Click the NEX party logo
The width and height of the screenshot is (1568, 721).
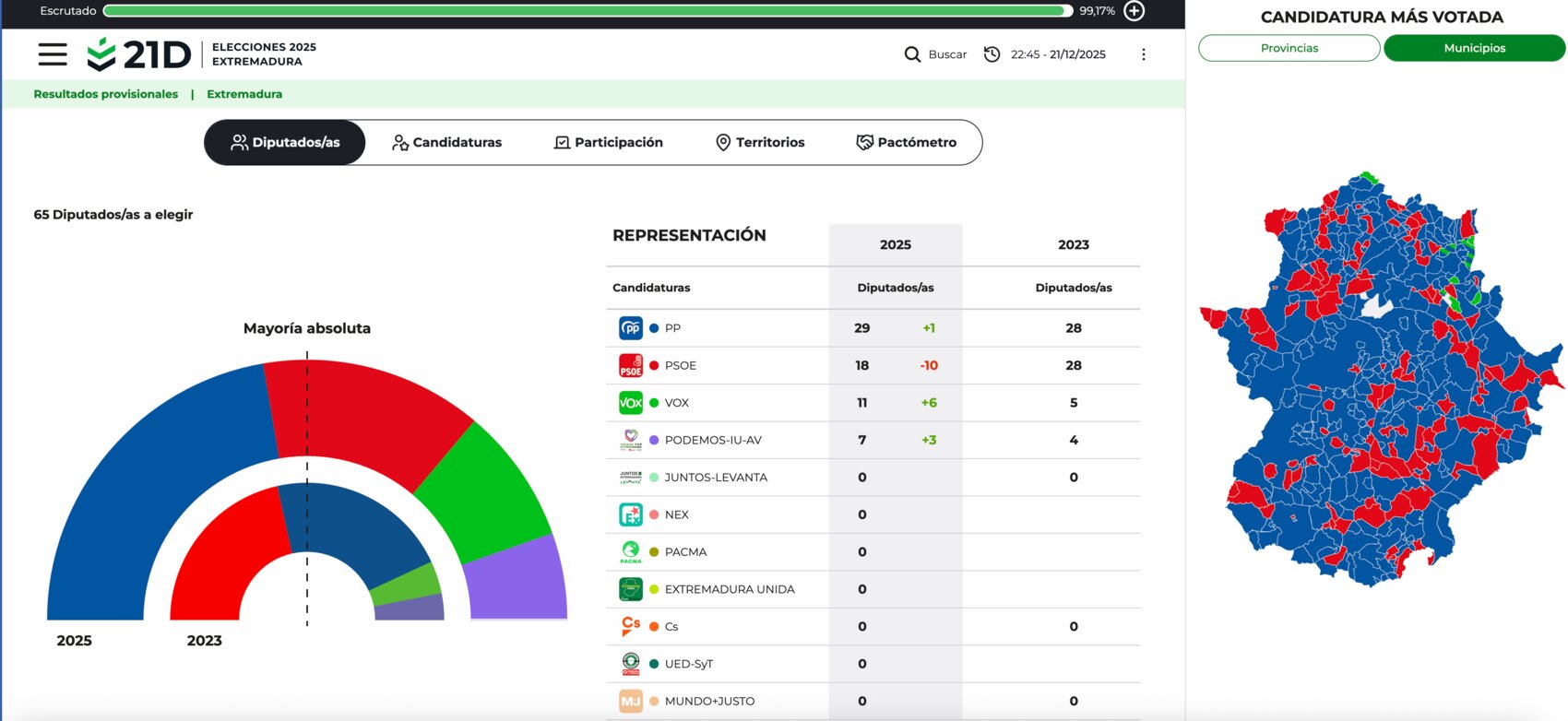[631, 514]
